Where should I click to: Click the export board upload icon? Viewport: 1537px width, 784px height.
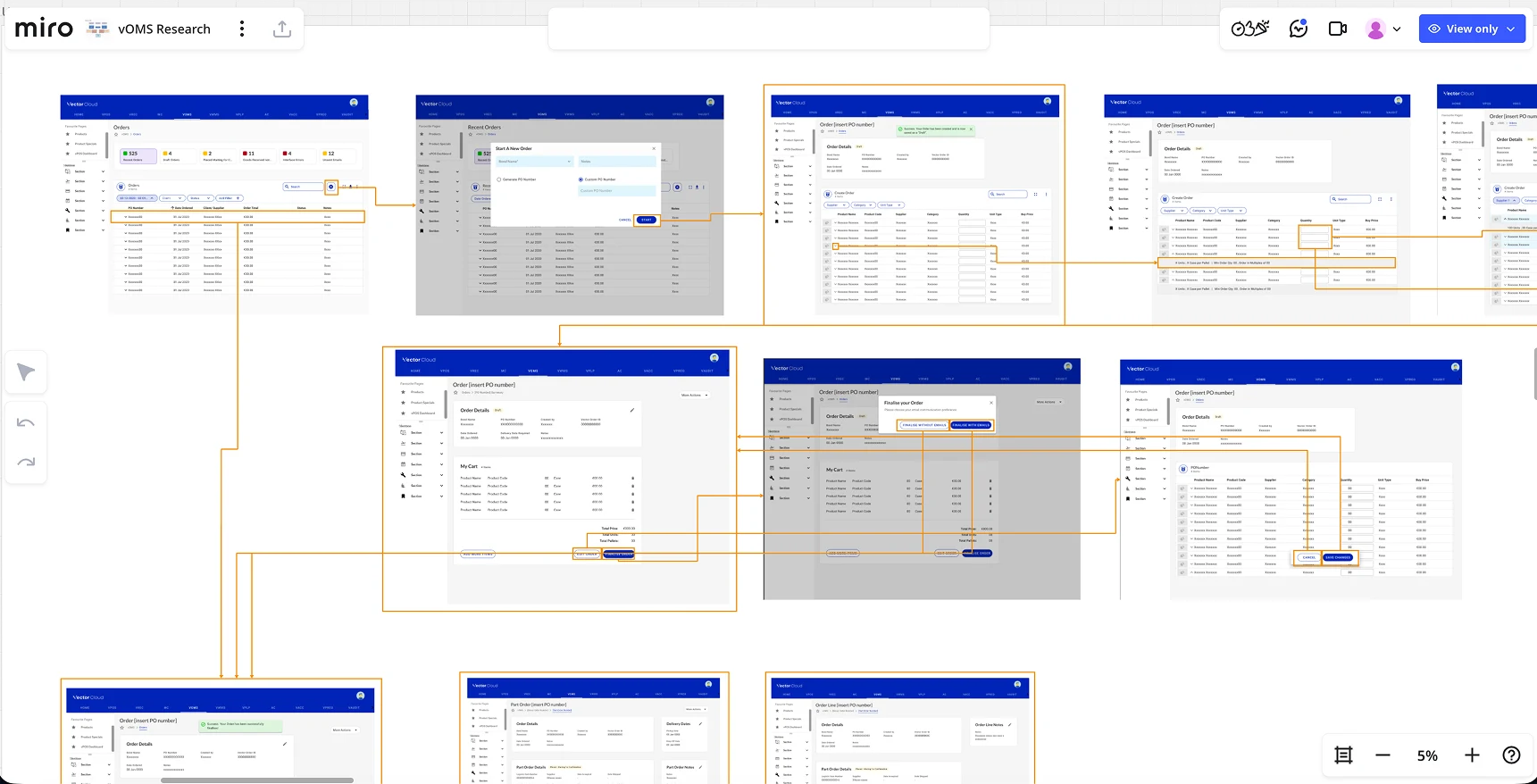[x=282, y=29]
